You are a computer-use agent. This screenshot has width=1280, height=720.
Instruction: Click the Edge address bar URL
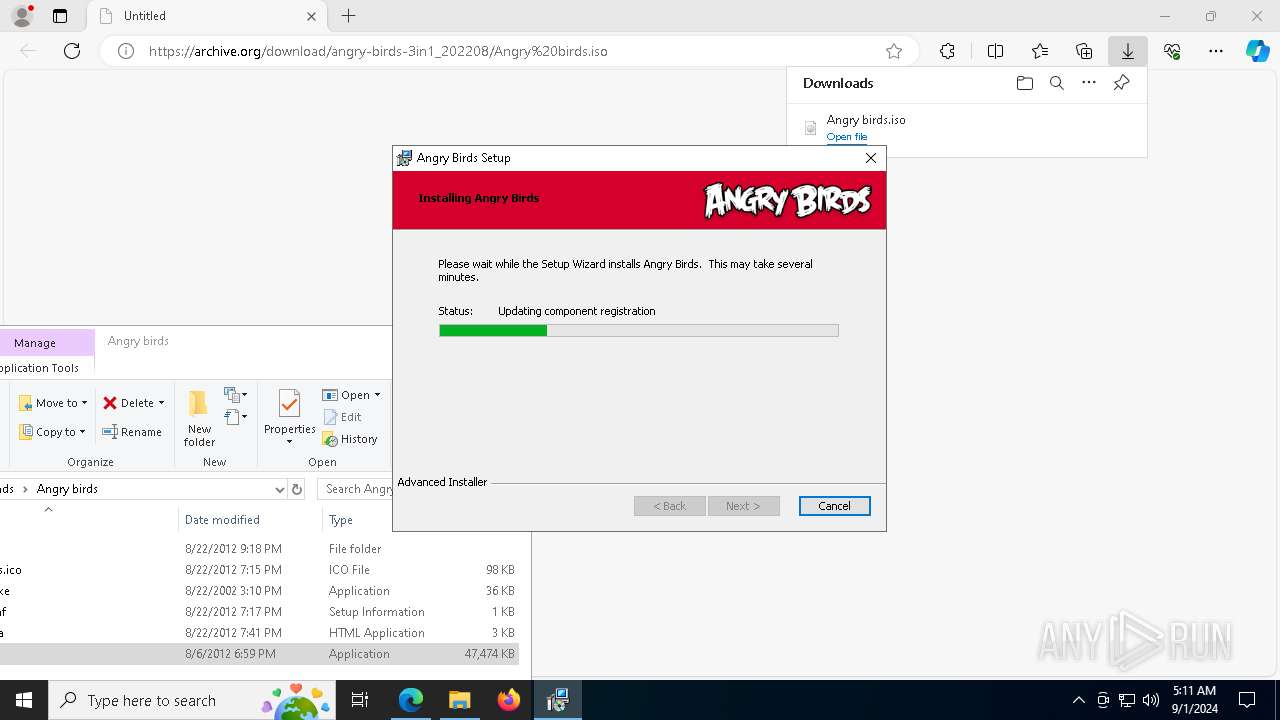click(x=378, y=51)
